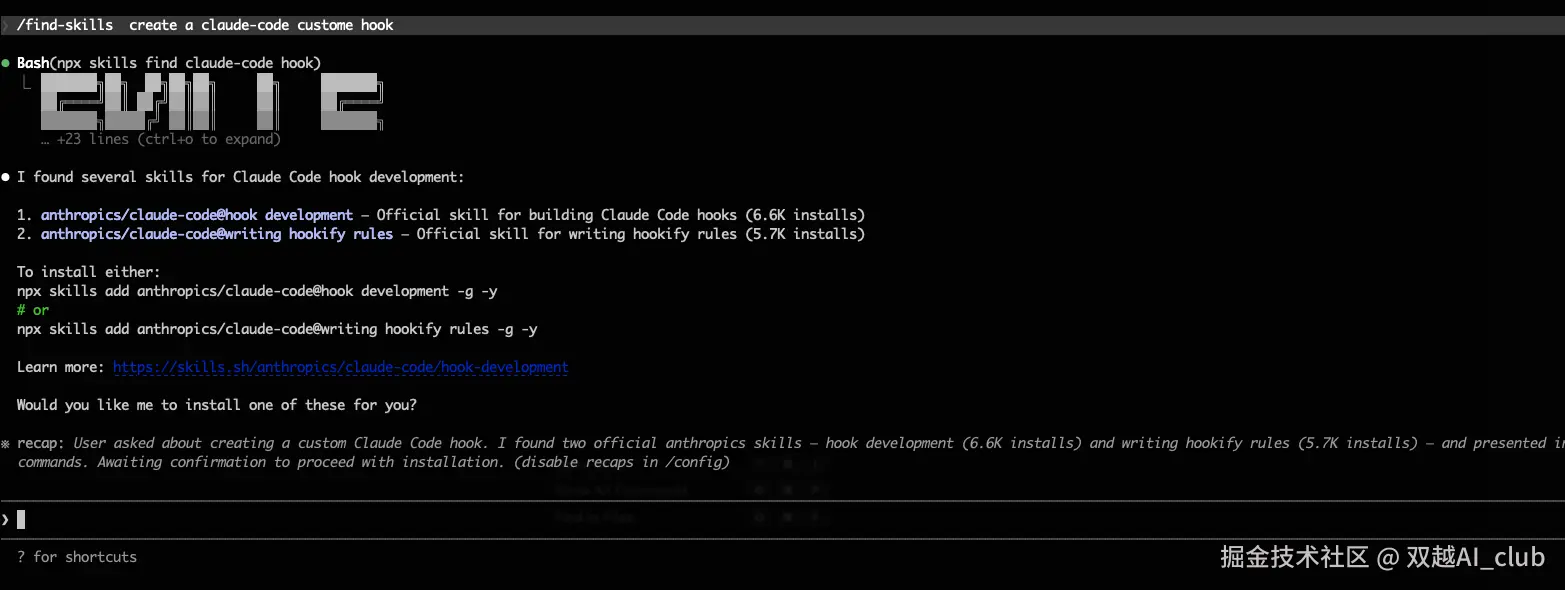Click 'npx skills add ...@writing hookify rules -g -y' command

(277, 329)
